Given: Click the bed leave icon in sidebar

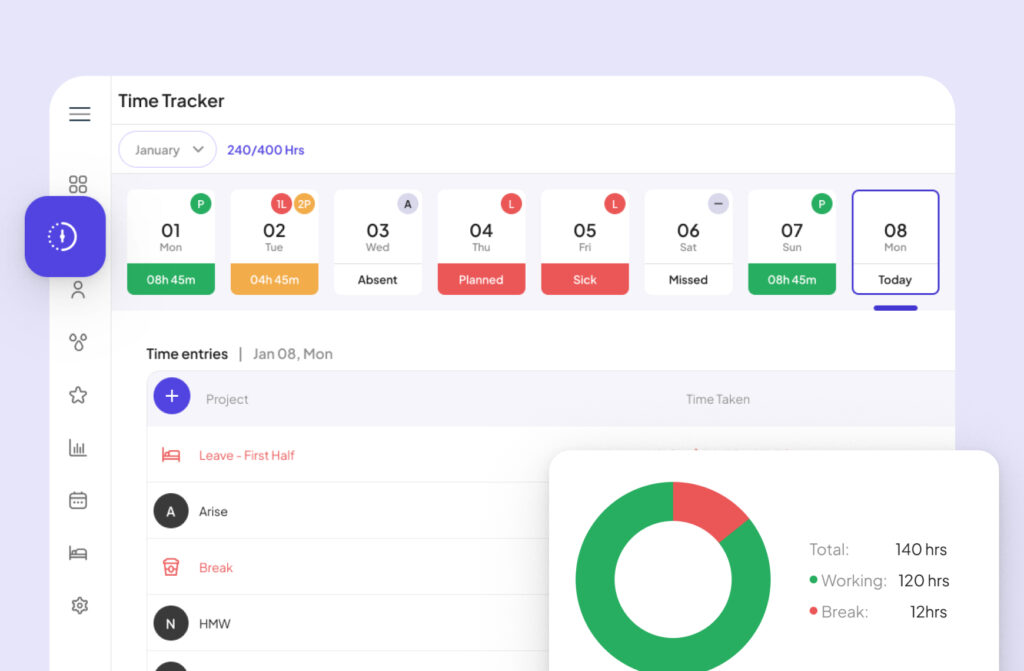Looking at the screenshot, I should pos(78,553).
